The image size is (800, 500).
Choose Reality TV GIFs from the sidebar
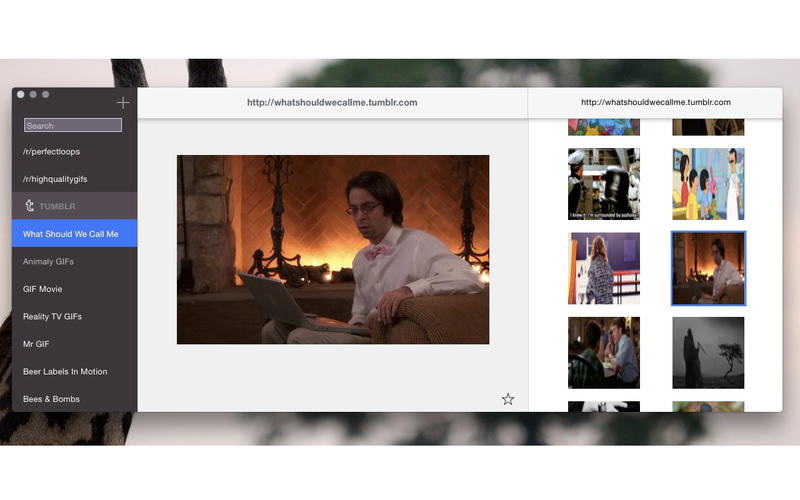[x=53, y=317]
